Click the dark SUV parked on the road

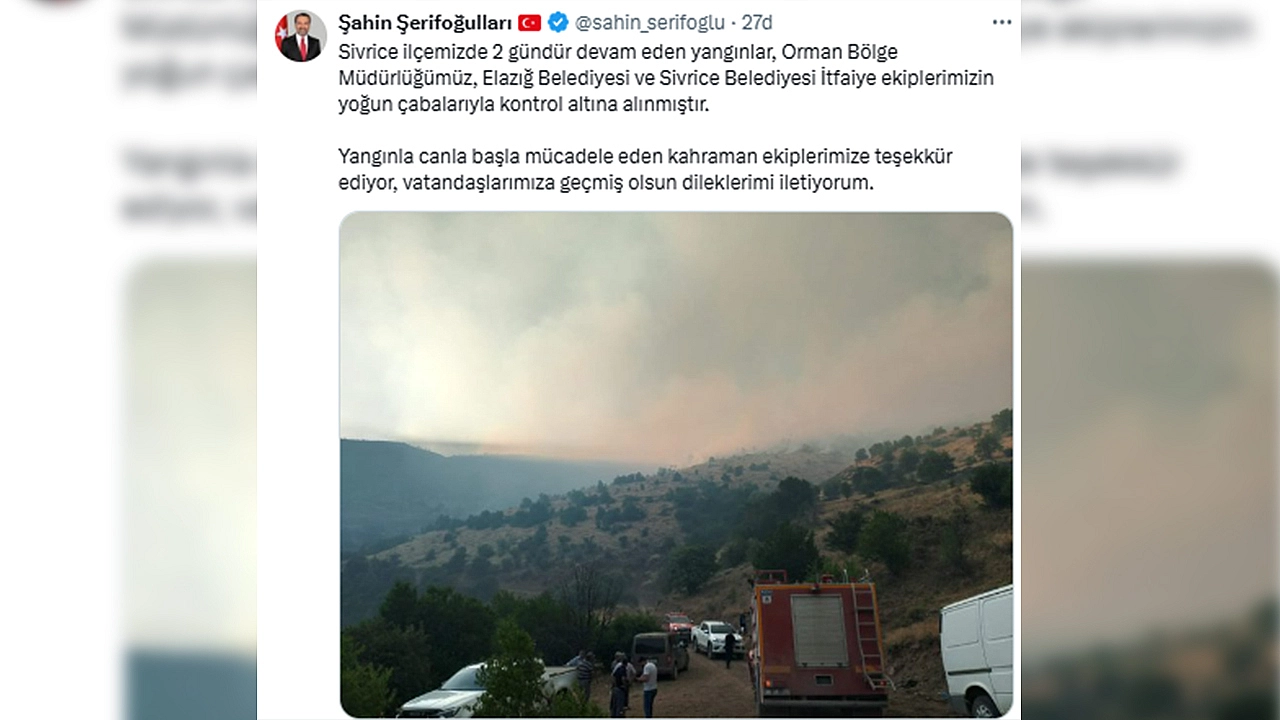pos(659,653)
